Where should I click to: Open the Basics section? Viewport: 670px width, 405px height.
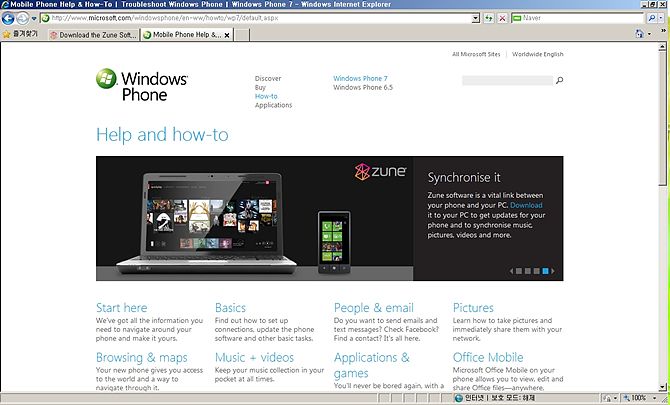tap(230, 308)
